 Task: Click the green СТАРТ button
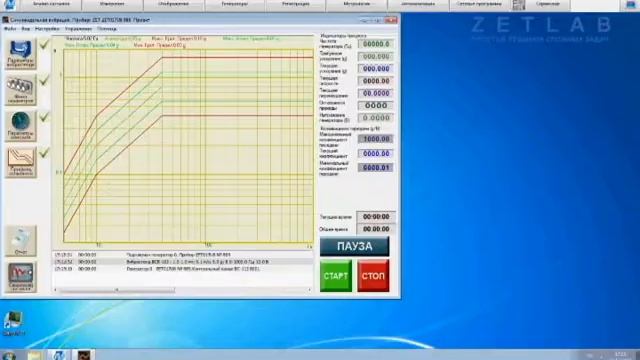pyautogui.click(x=336, y=276)
